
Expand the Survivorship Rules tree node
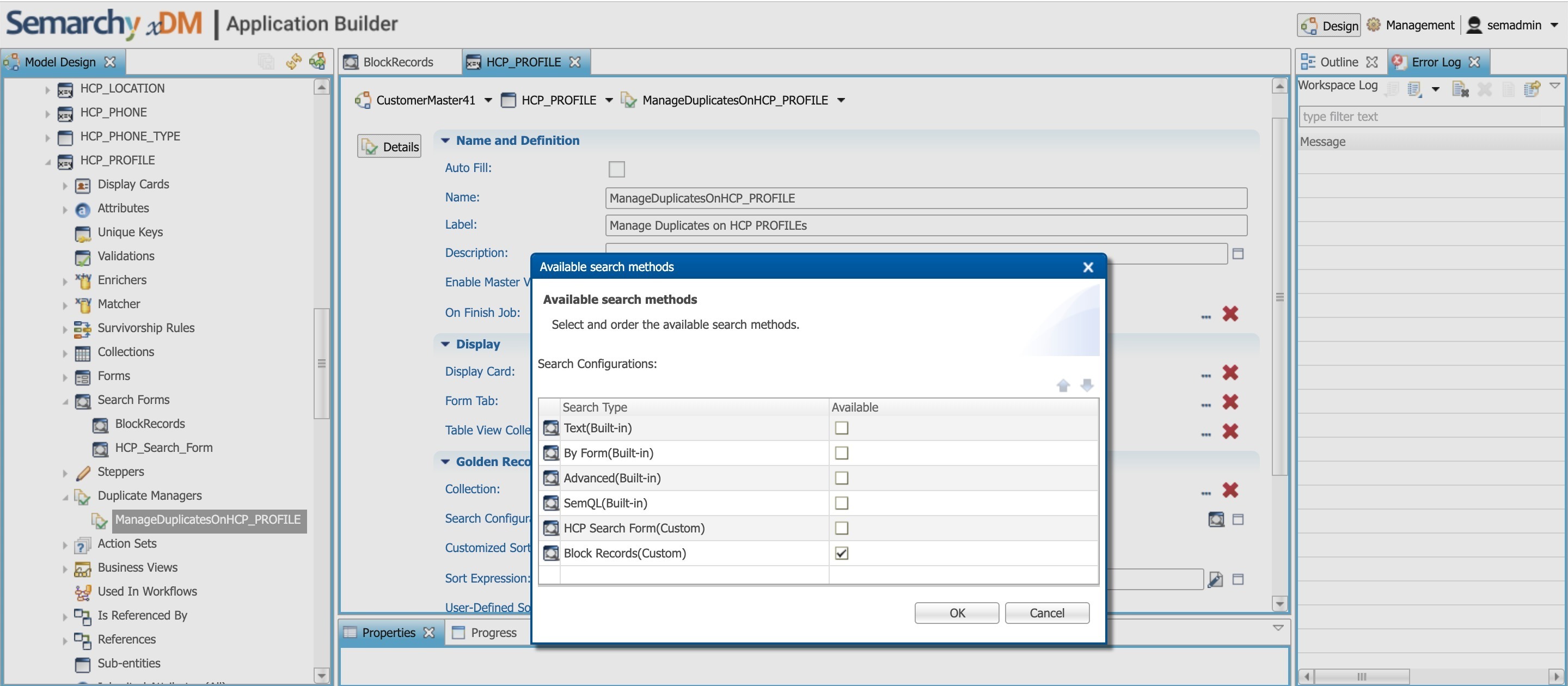[x=65, y=329]
